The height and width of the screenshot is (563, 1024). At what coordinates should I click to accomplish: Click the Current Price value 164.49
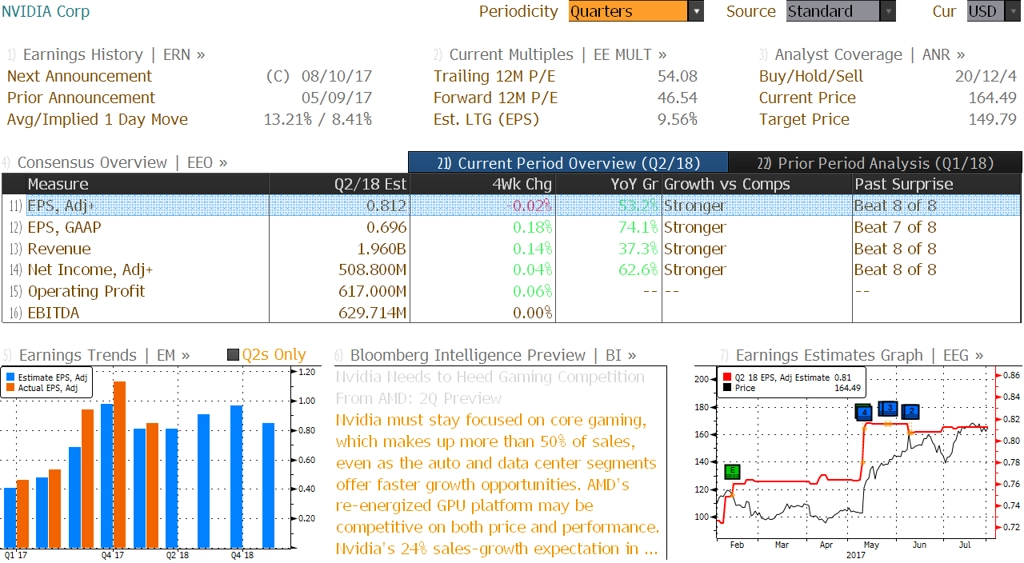993,98
